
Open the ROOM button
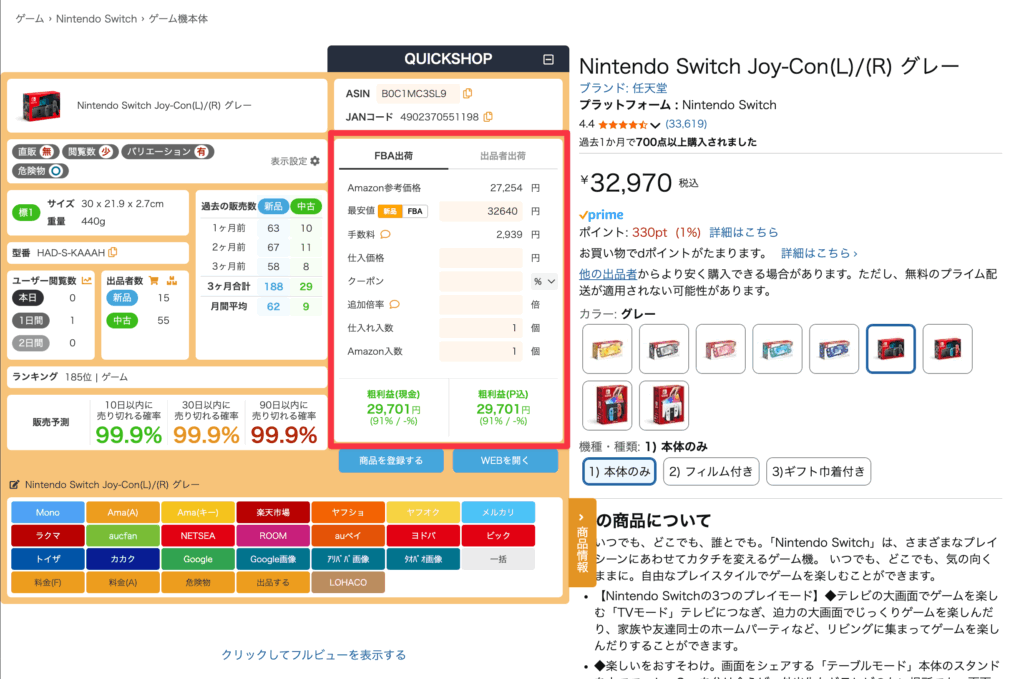coord(273,536)
